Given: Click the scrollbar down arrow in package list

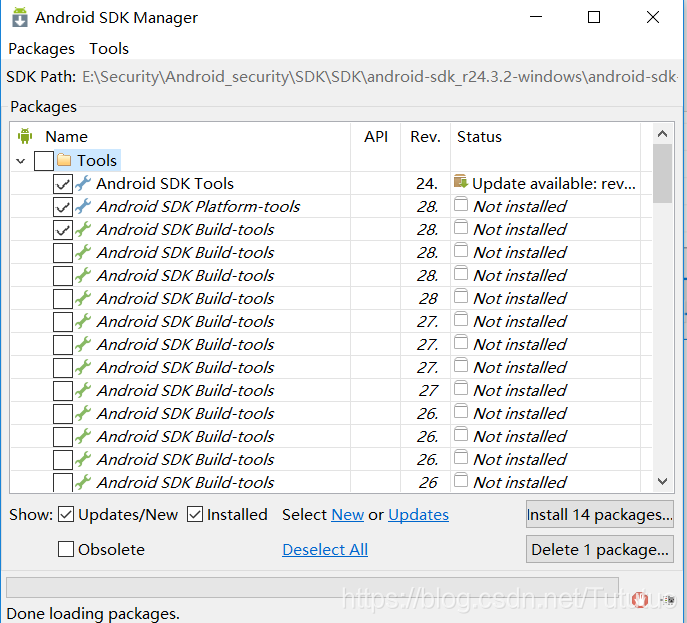Looking at the screenshot, I should pyautogui.click(x=662, y=481).
